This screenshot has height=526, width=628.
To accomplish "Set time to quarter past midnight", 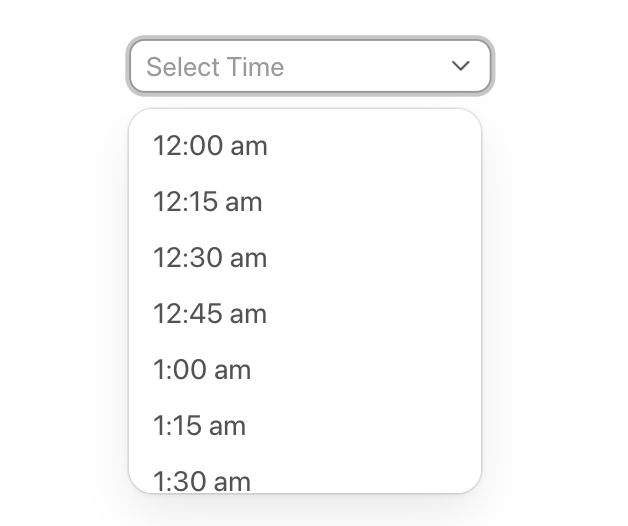I will 207,202.
